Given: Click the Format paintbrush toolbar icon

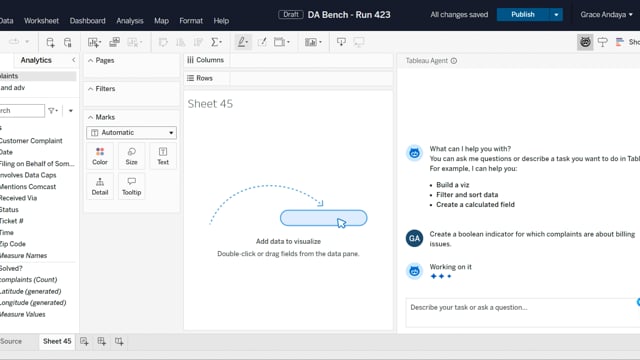Looking at the screenshot, I should 262,42.
